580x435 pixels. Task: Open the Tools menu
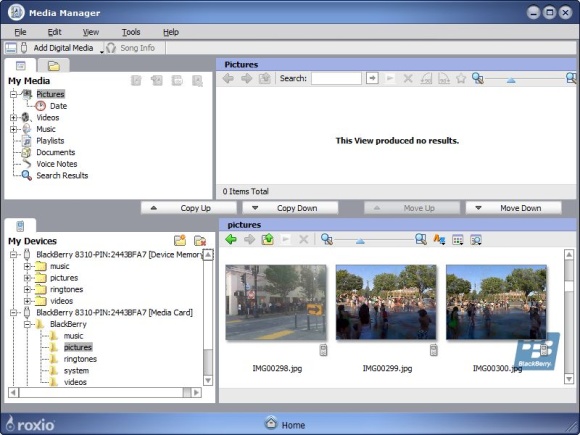click(x=131, y=32)
